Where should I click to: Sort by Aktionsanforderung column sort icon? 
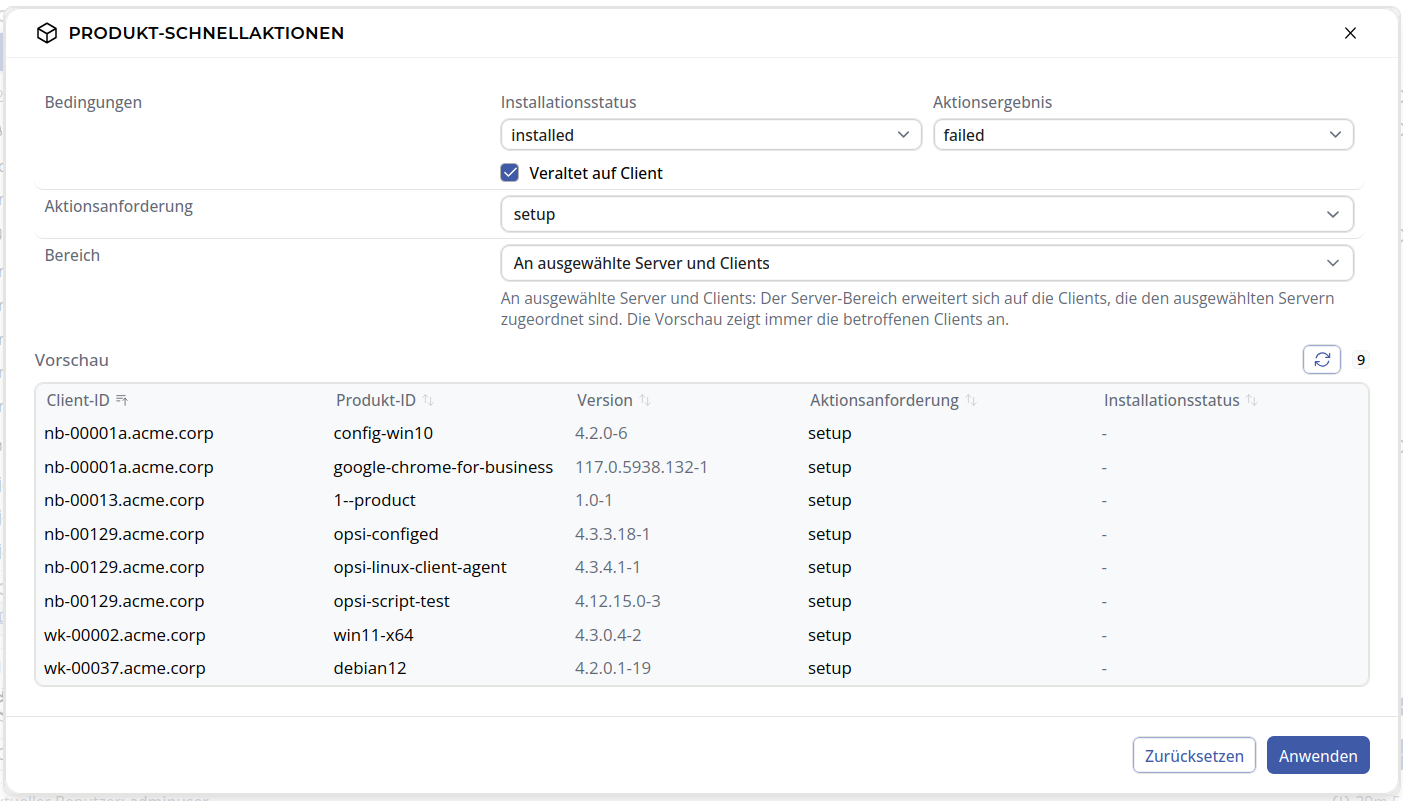click(971, 400)
